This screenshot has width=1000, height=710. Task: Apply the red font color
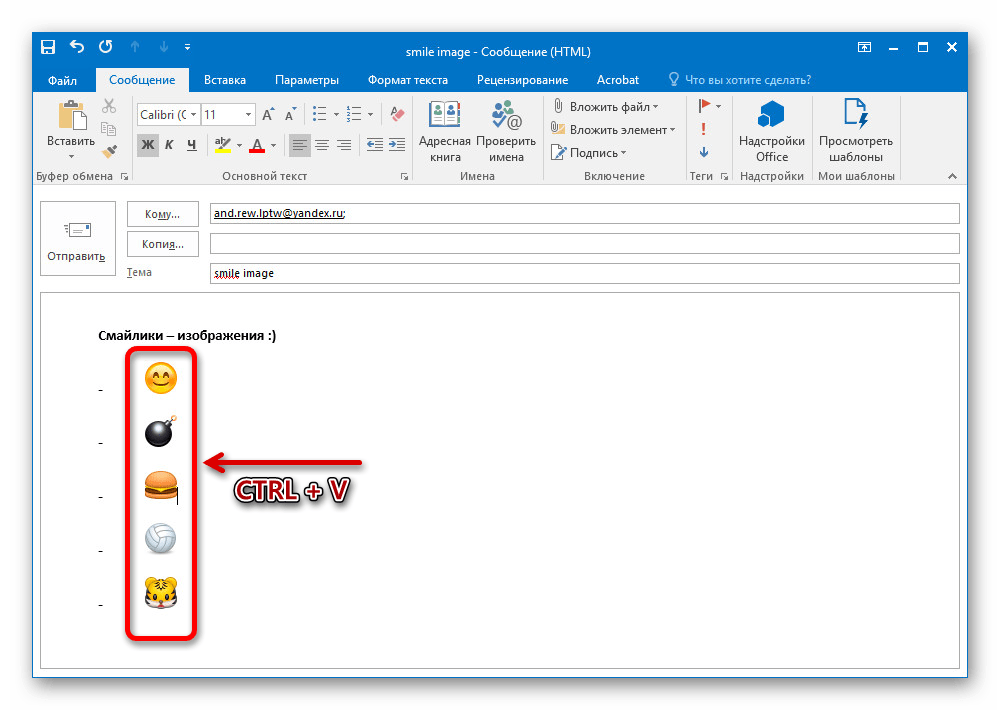click(257, 145)
